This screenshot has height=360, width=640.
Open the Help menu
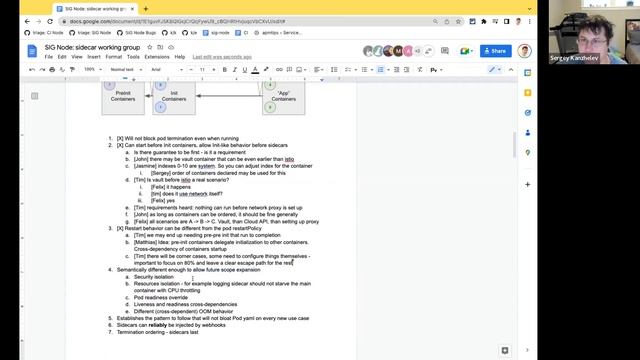180,57
